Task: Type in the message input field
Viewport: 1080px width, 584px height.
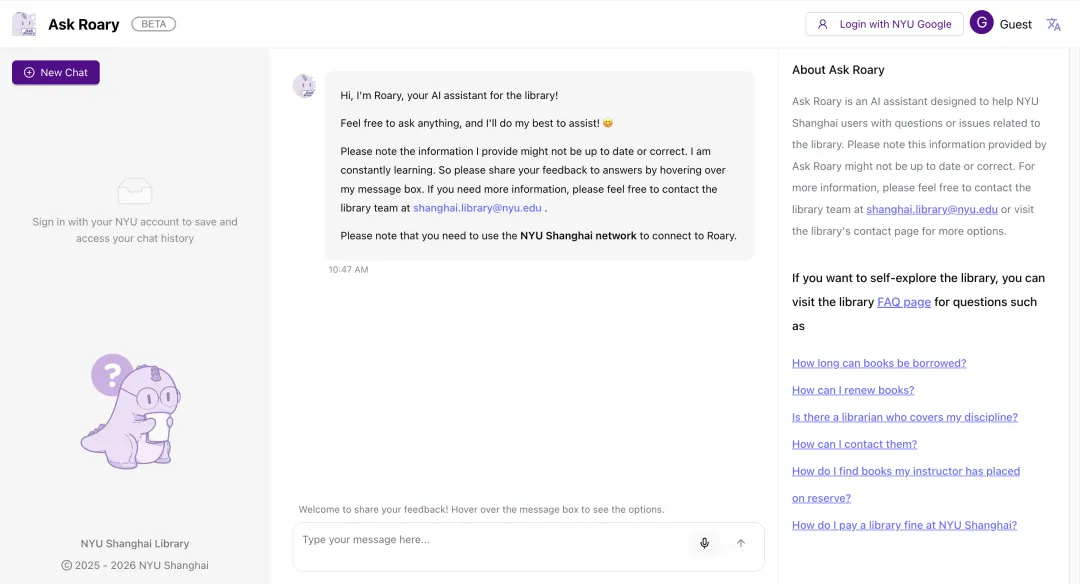Action: coord(490,540)
